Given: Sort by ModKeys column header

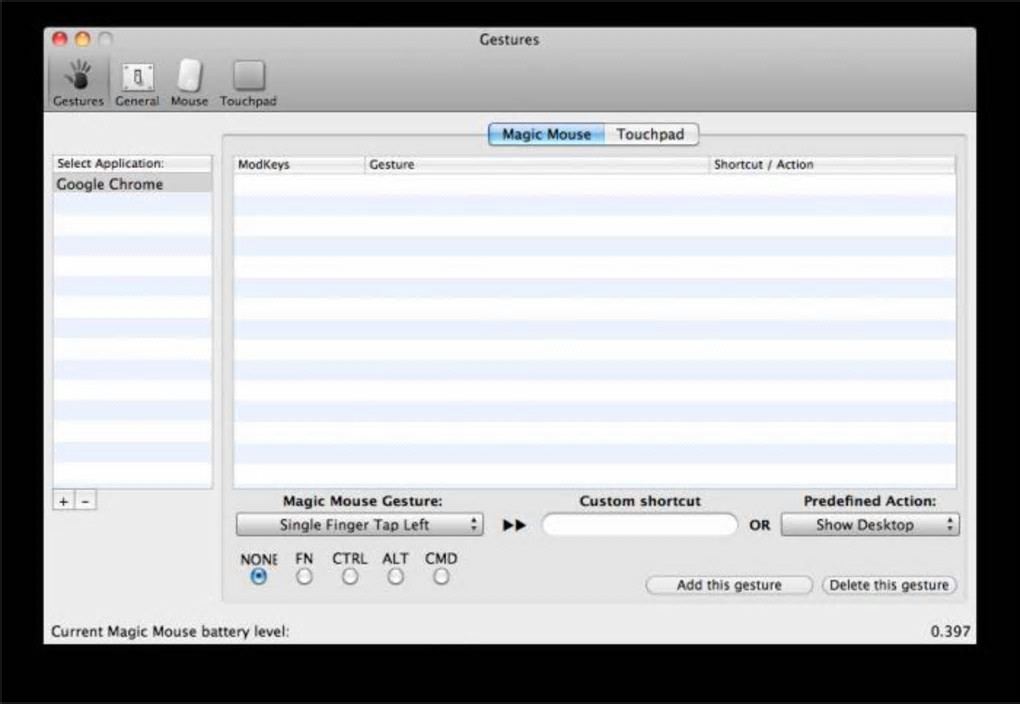Looking at the screenshot, I should (x=299, y=165).
